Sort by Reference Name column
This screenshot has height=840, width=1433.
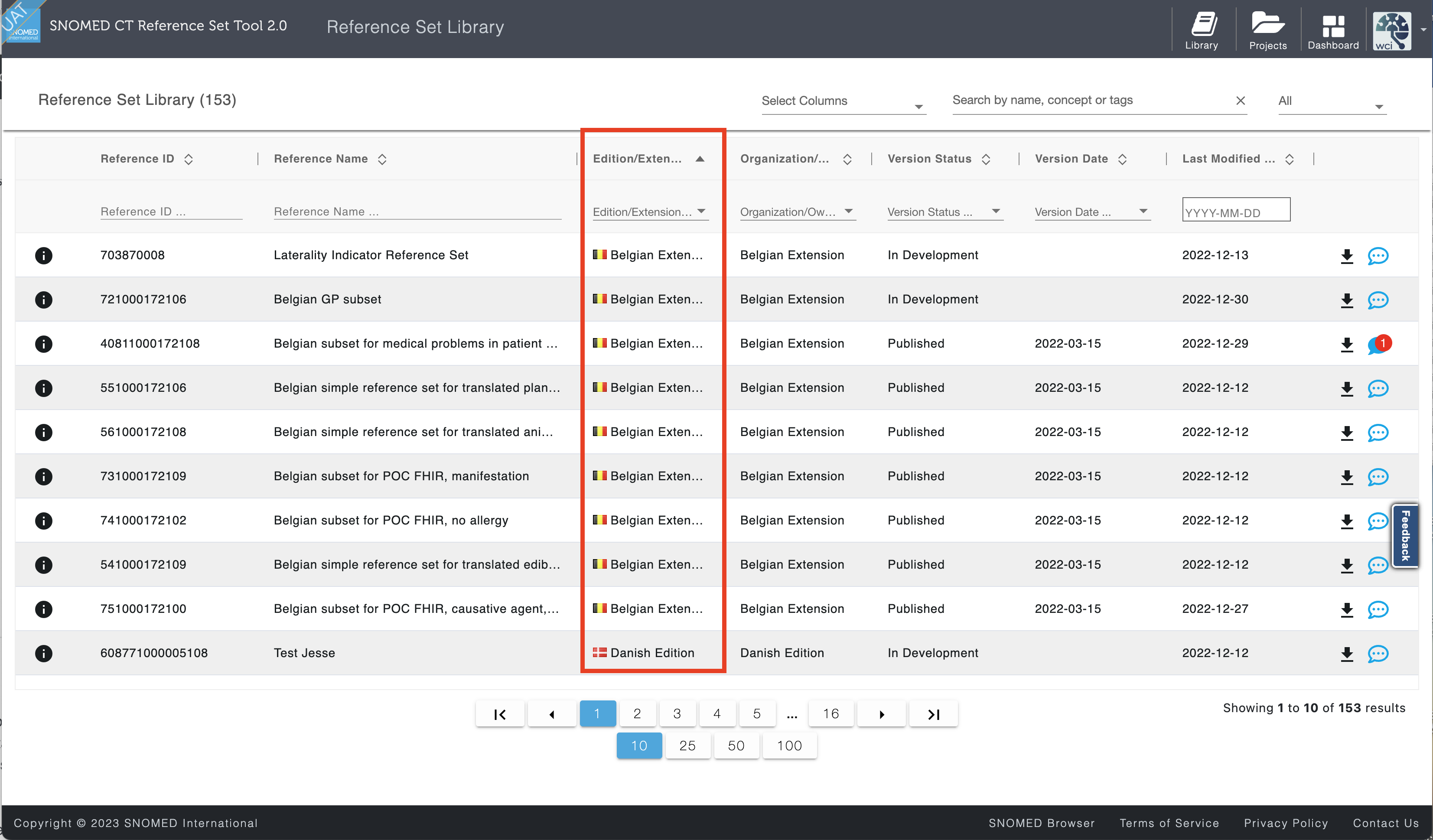(x=382, y=159)
